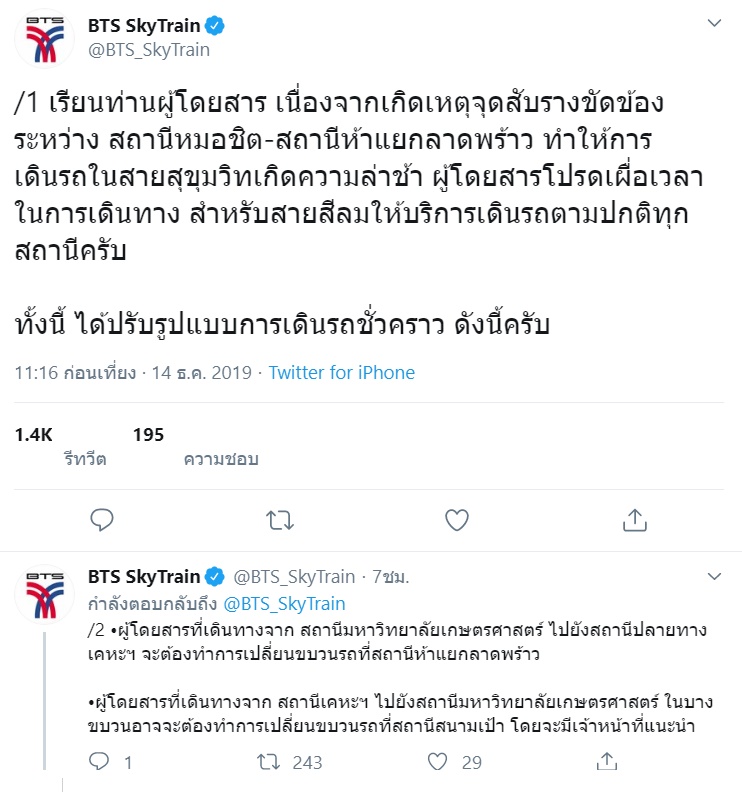Share the second reply tweet
742x792 pixels.
coord(606,762)
